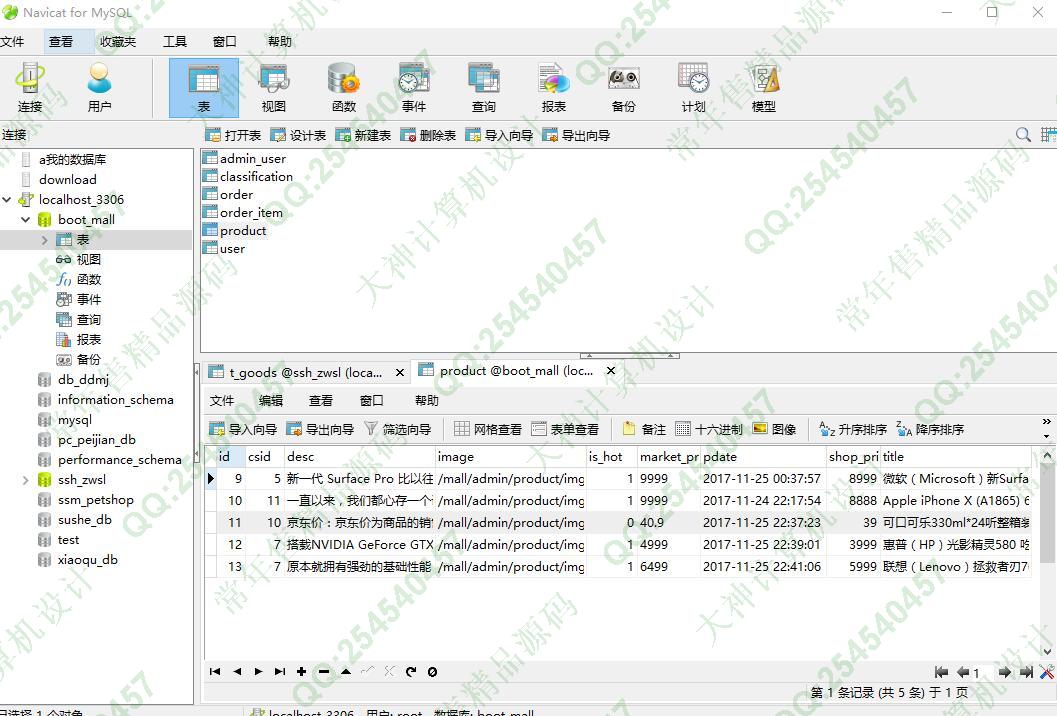Select the cell with pdate 2017-11-25 22:39:01

762,545
